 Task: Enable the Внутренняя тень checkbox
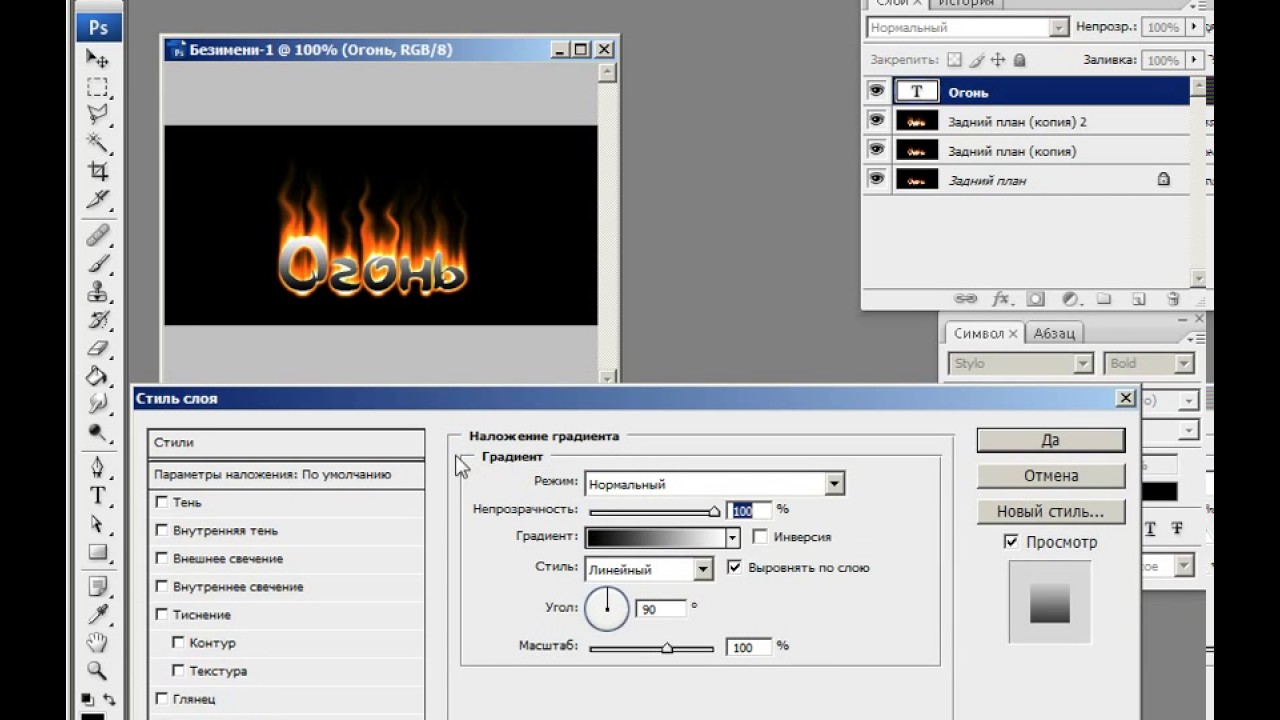click(162, 530)
